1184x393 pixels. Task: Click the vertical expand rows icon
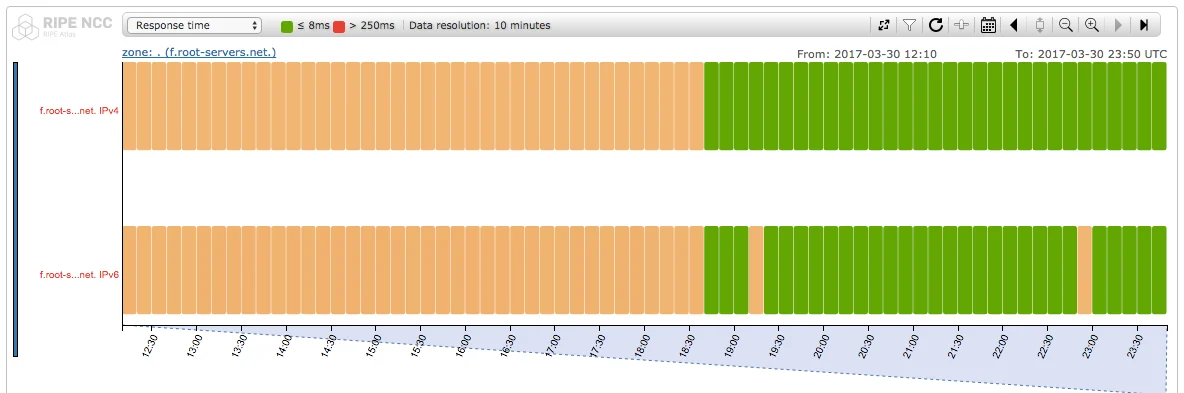point(1040,25)
